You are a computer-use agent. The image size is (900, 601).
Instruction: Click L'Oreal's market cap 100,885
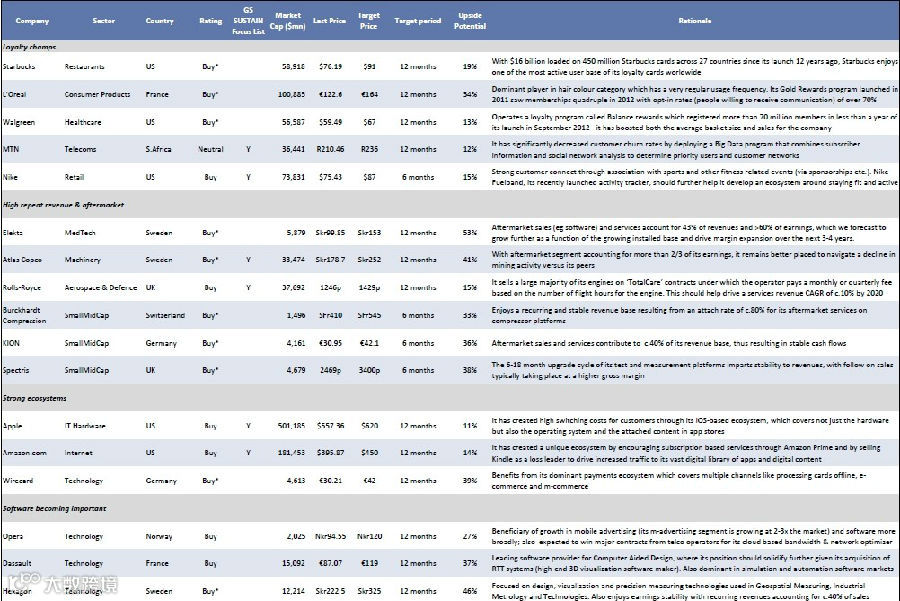point(291,94)
